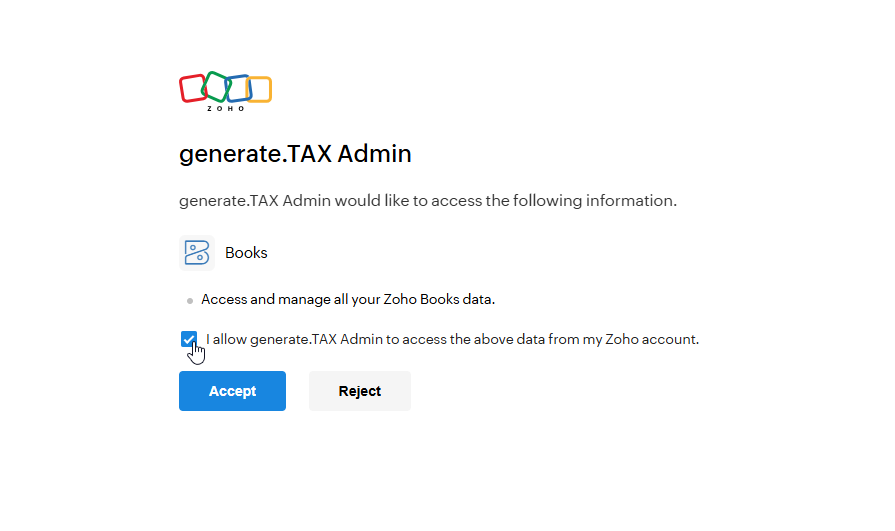Uncheck the allow access consent checkbox
Viewport: 895px width, 531px height.
pos(188,340)
